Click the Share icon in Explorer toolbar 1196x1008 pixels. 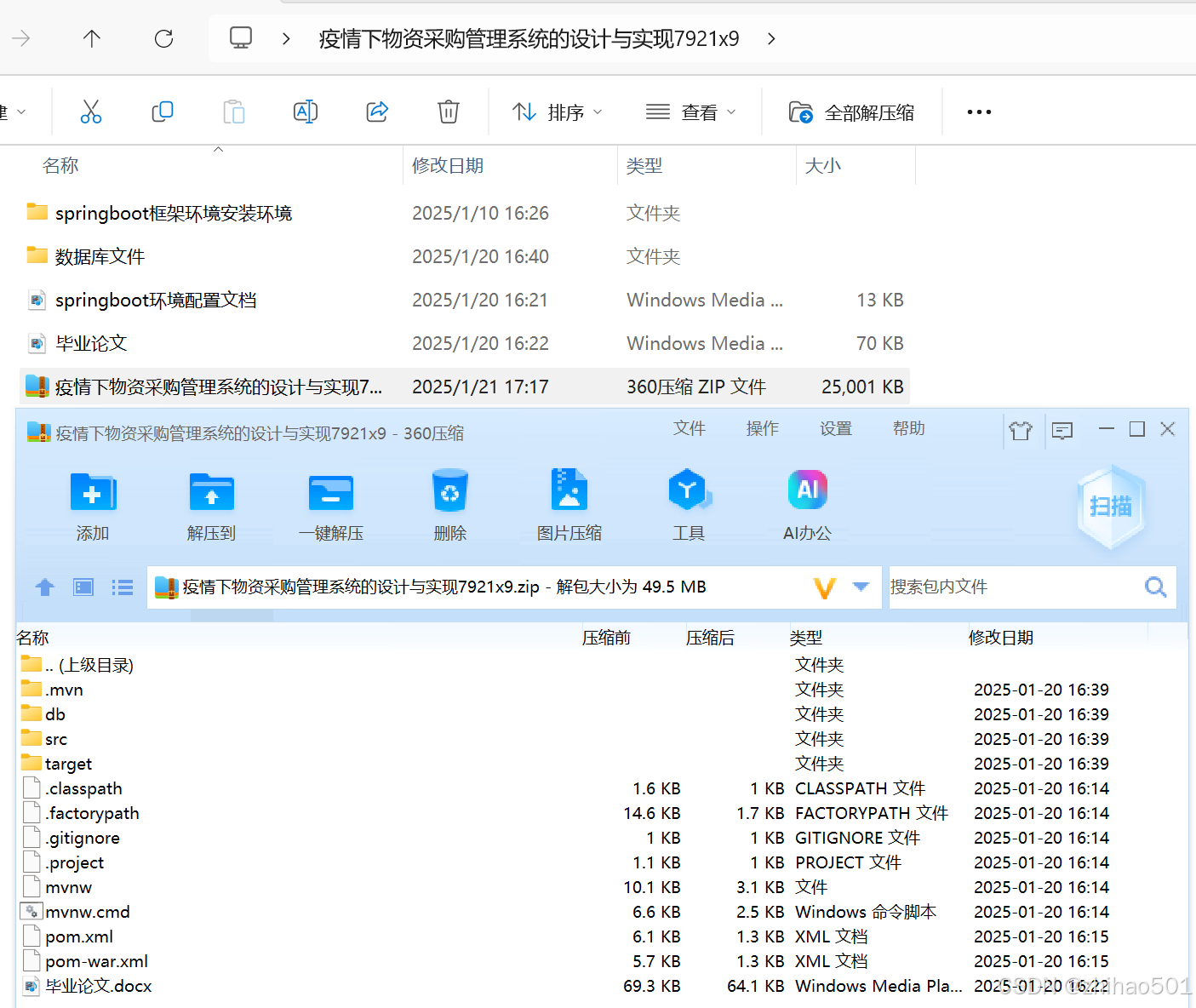click(x=377, y=112)
